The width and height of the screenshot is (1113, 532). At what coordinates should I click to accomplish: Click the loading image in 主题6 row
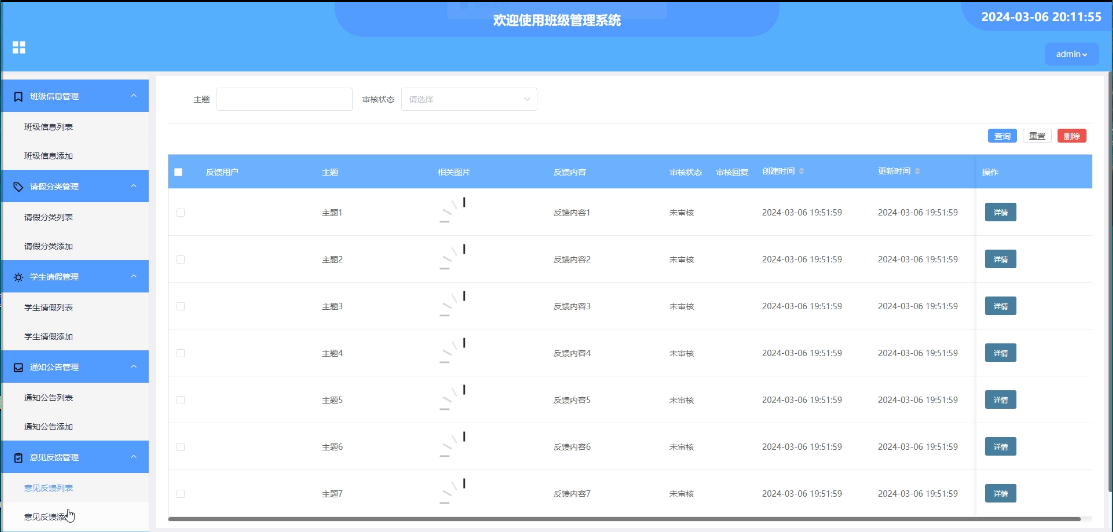[x=453, y=445]
